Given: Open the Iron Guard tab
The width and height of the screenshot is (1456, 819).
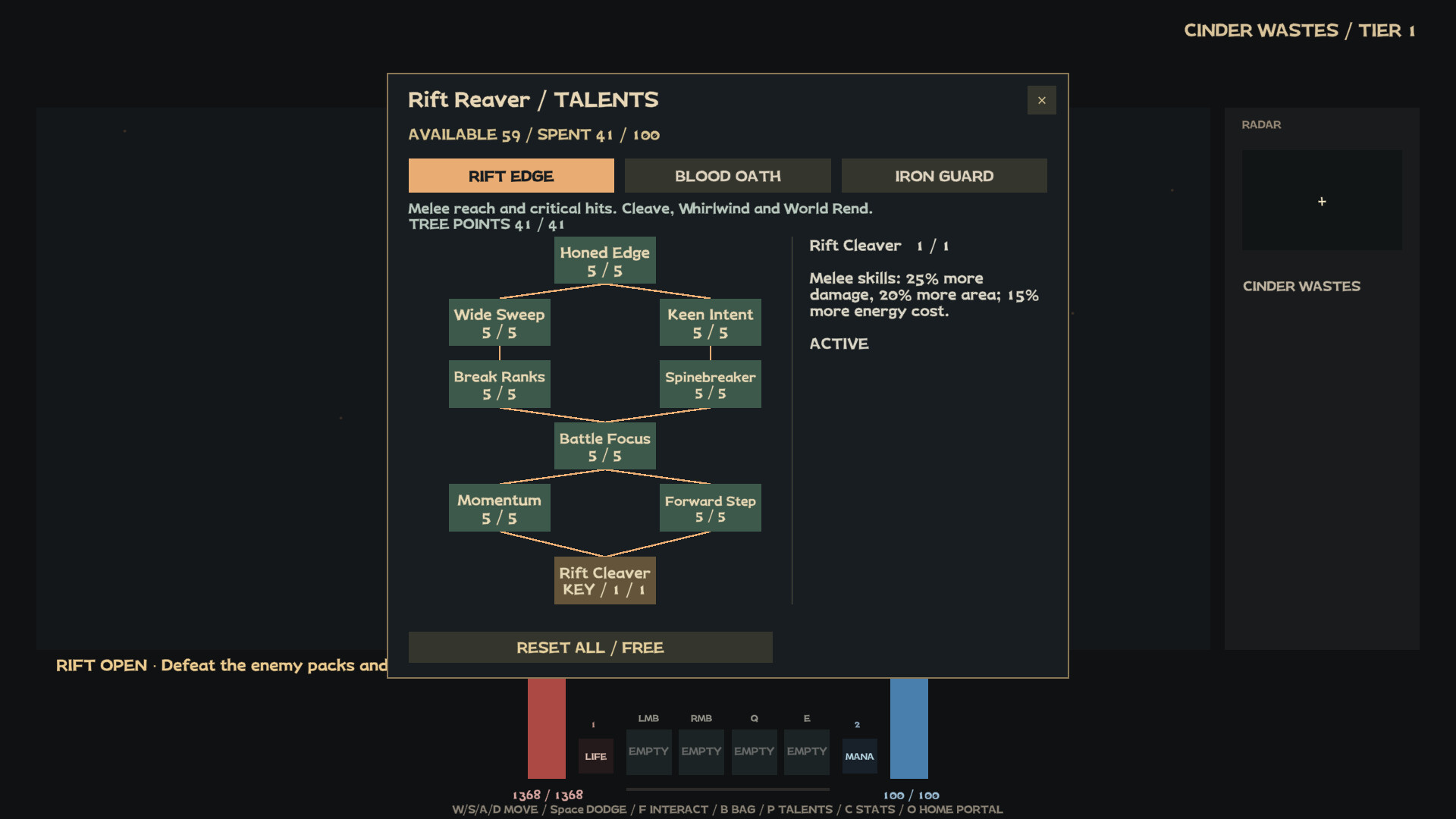Looking at the screenshot, I should [x=944, y=176].
